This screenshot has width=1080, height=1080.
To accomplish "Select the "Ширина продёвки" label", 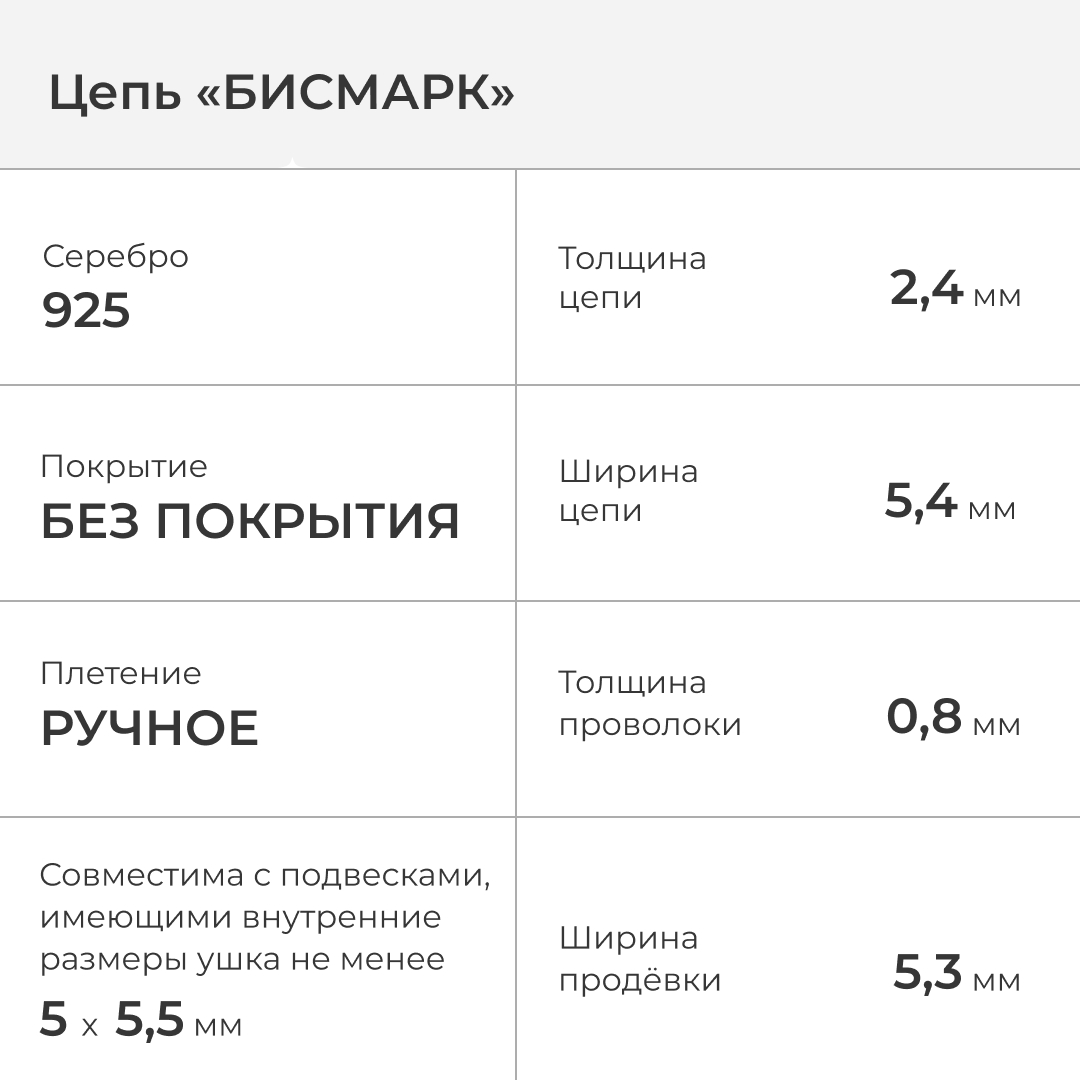I will coord(640,959).
